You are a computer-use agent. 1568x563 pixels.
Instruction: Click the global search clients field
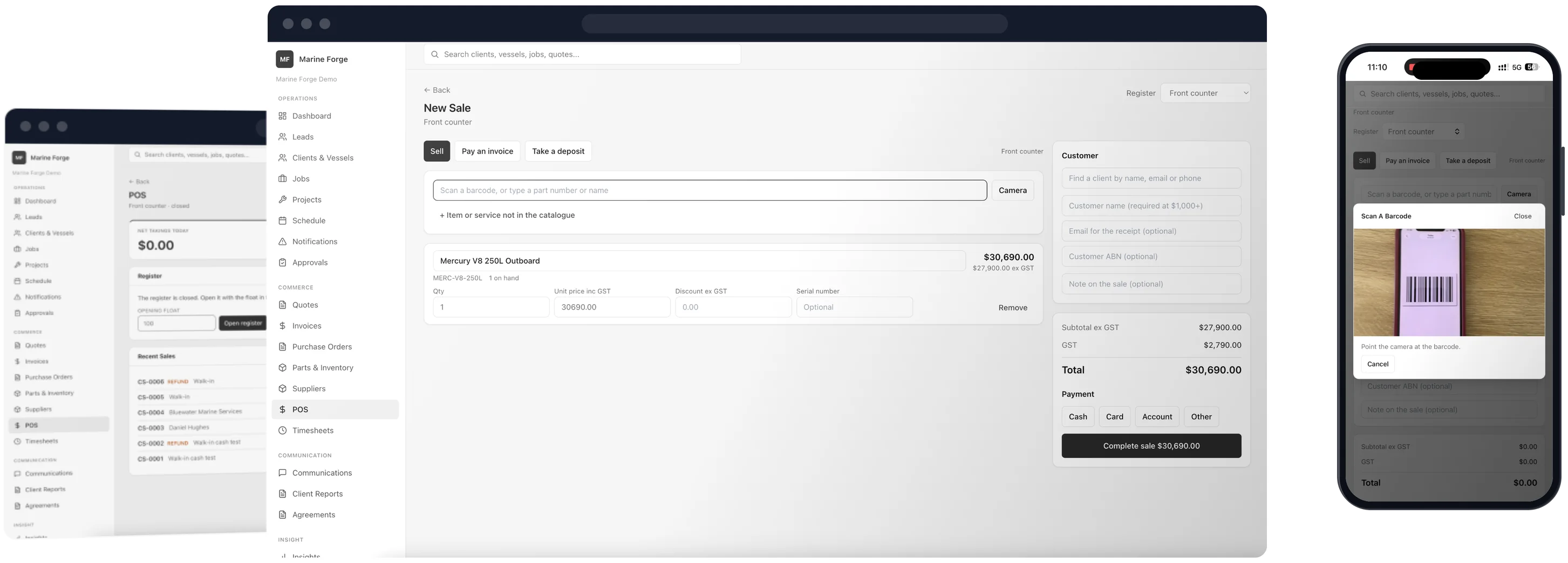click(582, 54)
